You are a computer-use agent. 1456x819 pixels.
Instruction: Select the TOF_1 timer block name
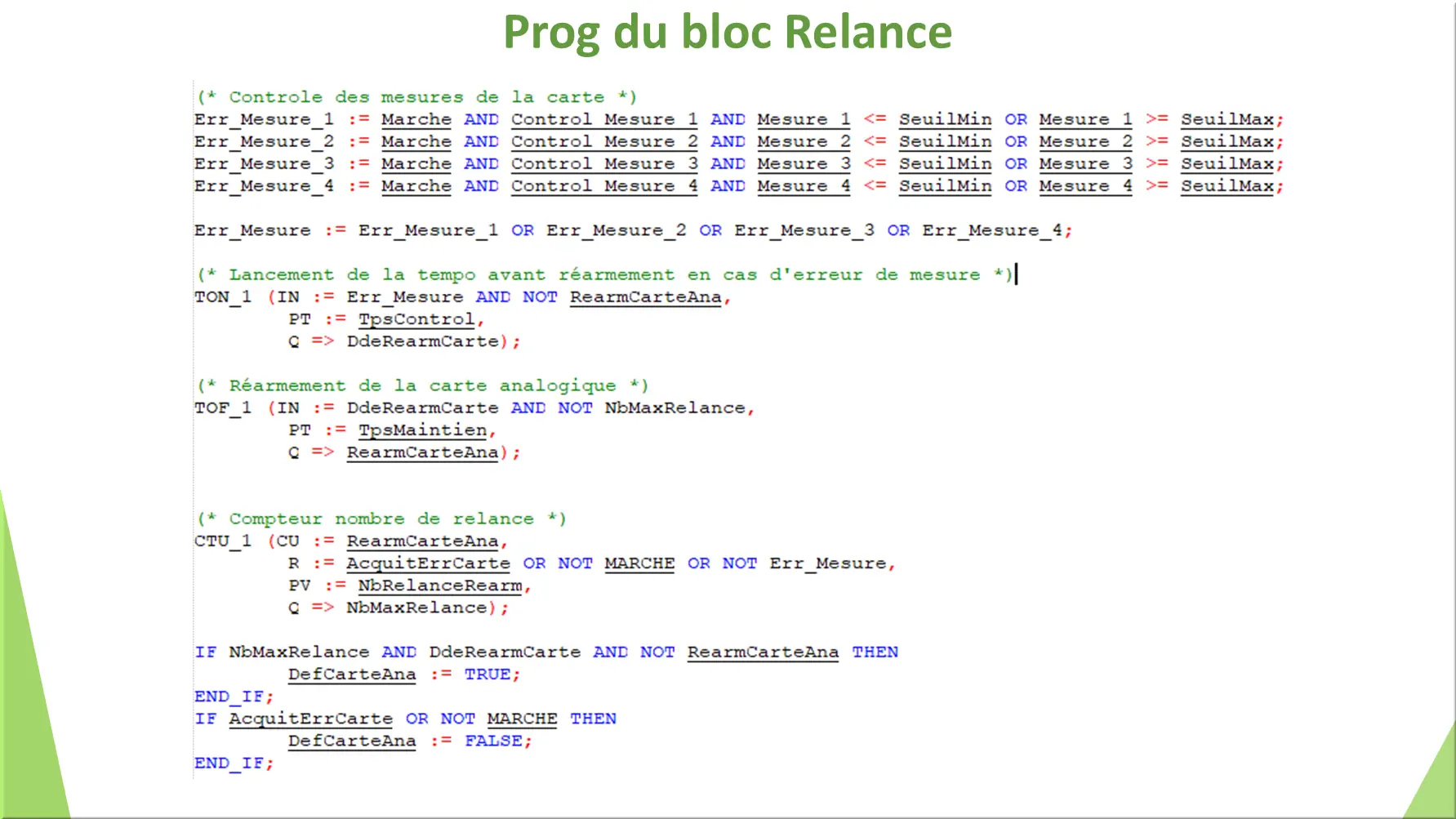(x=220, y=407)
